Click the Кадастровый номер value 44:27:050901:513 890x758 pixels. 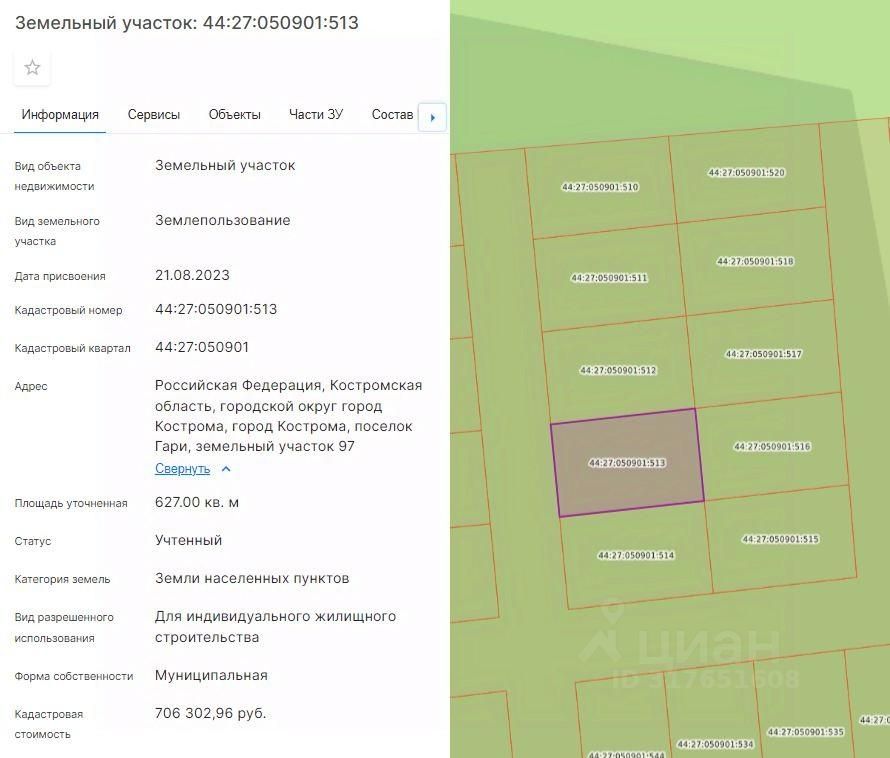(216, 309)
